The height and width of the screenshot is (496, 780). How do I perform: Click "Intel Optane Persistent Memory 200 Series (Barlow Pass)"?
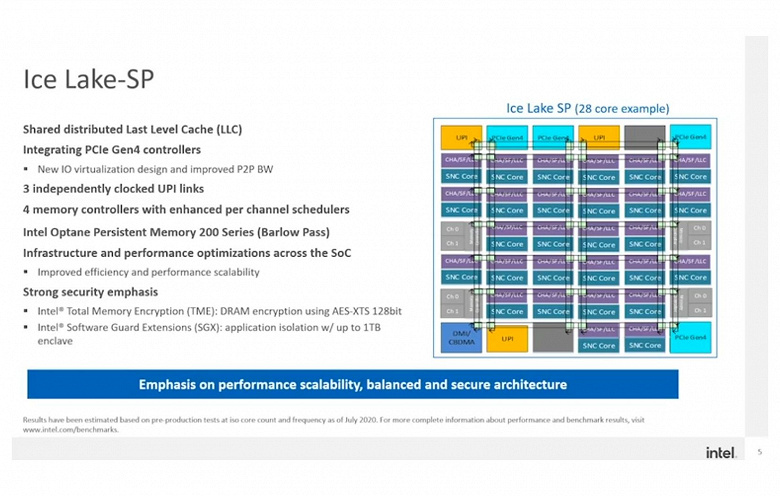[176, 232]
